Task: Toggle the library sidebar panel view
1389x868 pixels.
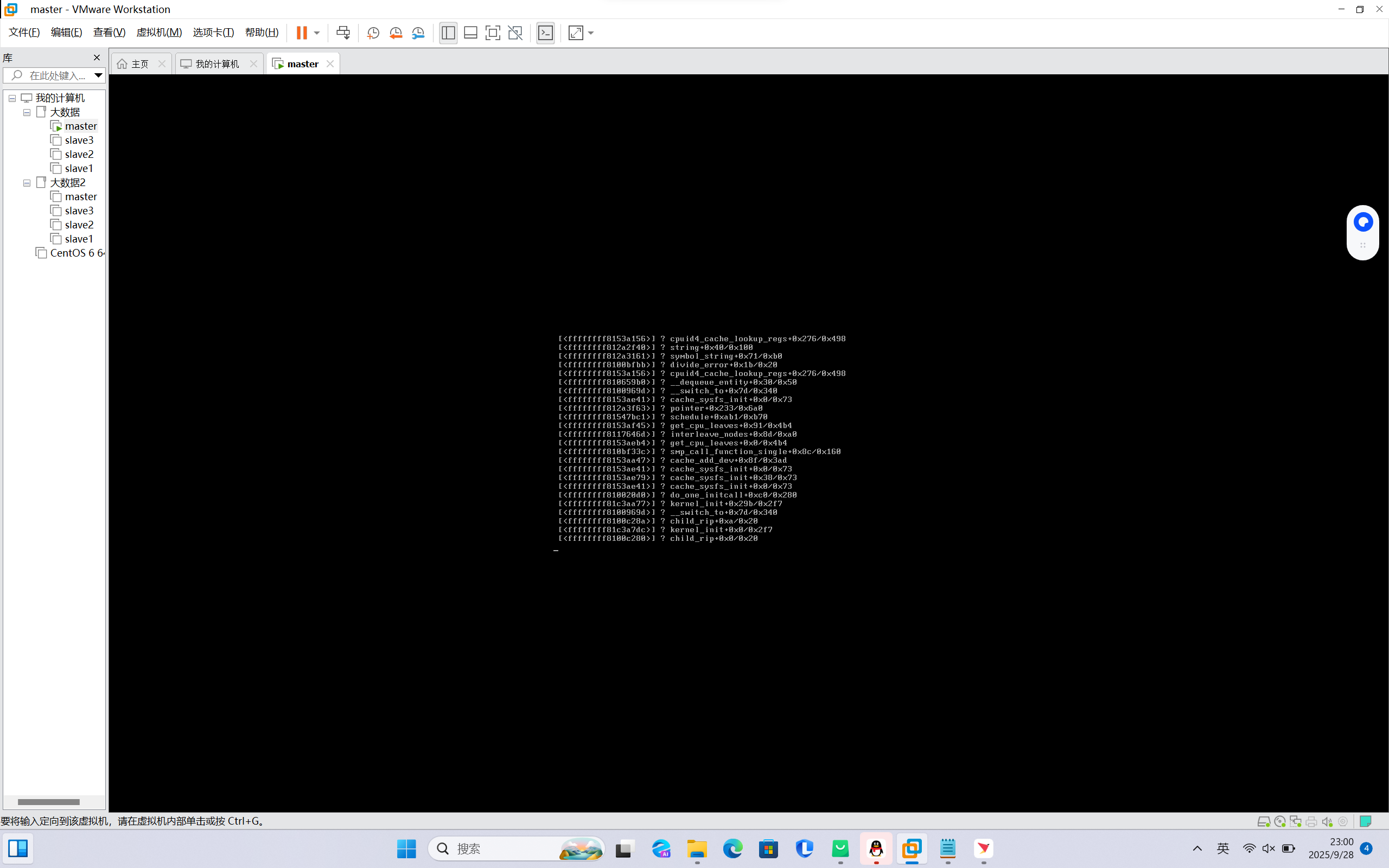Action: coord(448,33)
